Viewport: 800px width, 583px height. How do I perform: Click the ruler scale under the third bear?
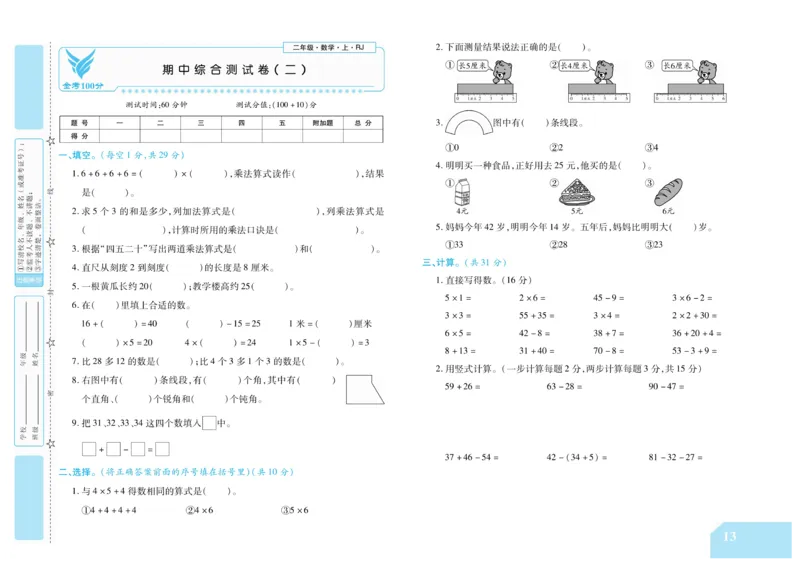tap(690, 96)
